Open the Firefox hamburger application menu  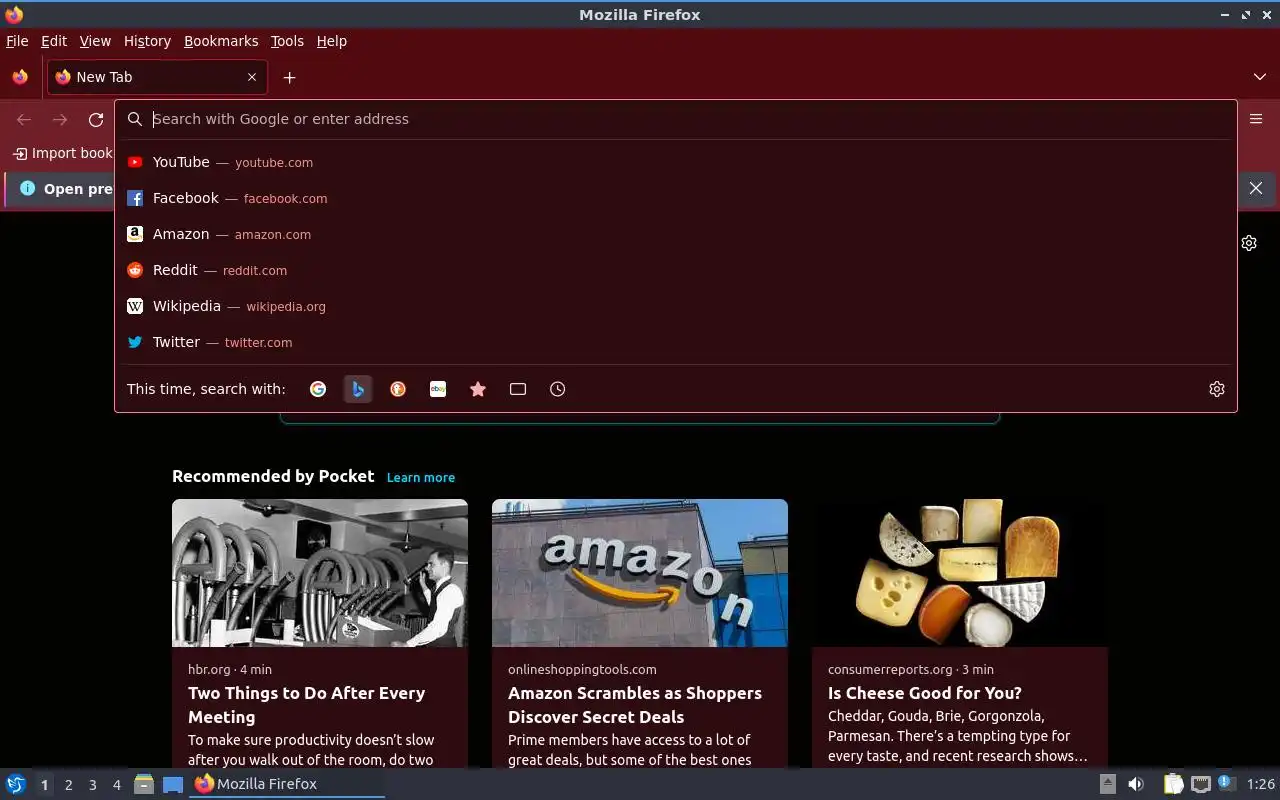(1256, 119)
